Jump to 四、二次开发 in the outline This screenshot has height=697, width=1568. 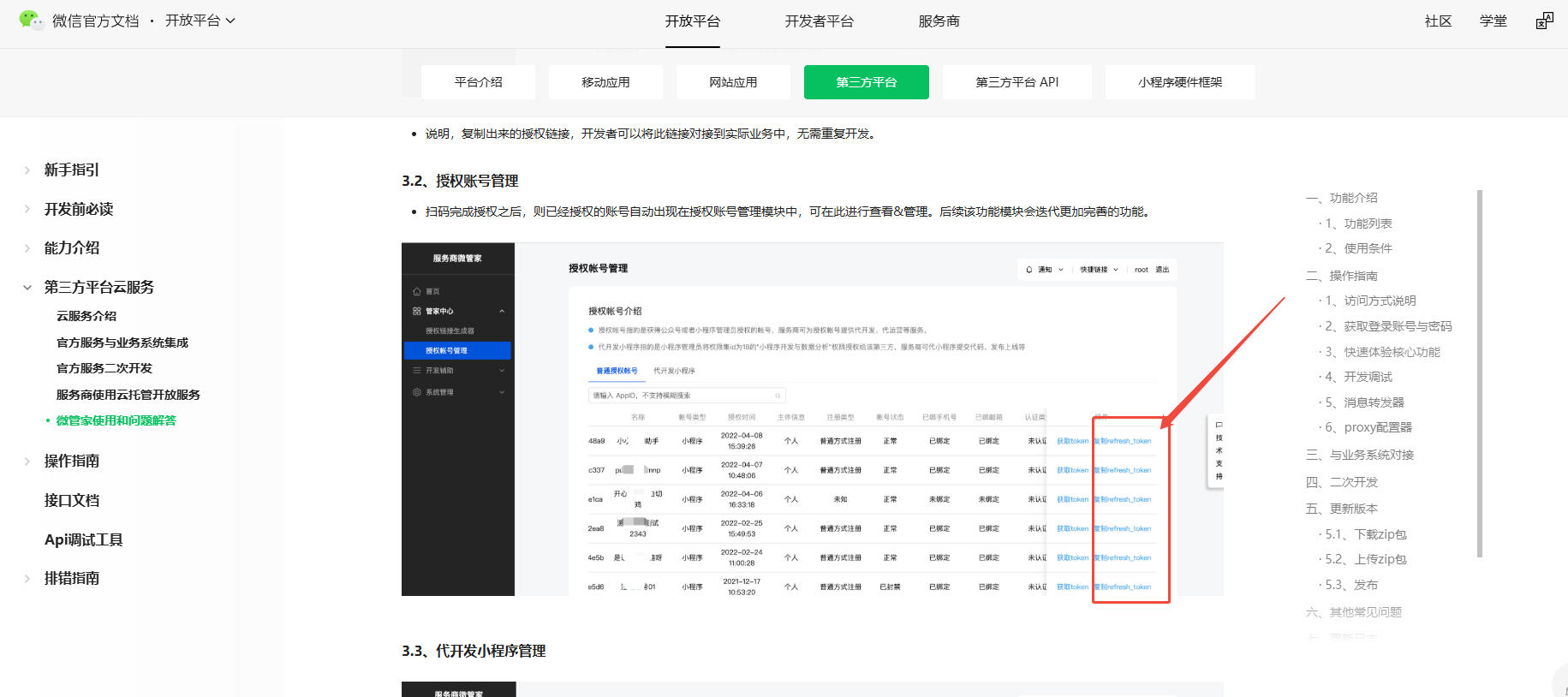(x=1342, y=482)
